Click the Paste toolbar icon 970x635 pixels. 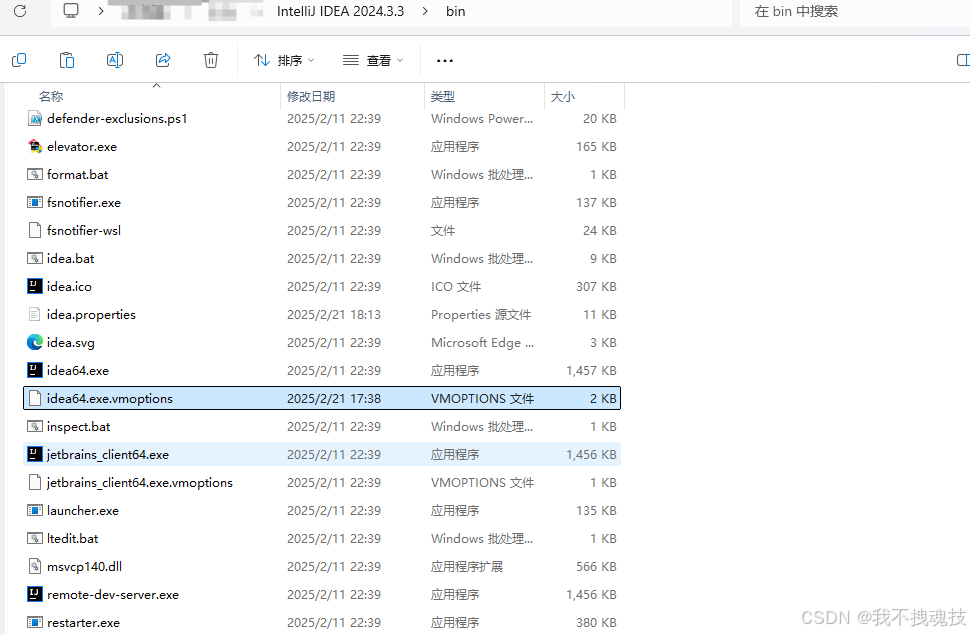[x=67, y=60]
